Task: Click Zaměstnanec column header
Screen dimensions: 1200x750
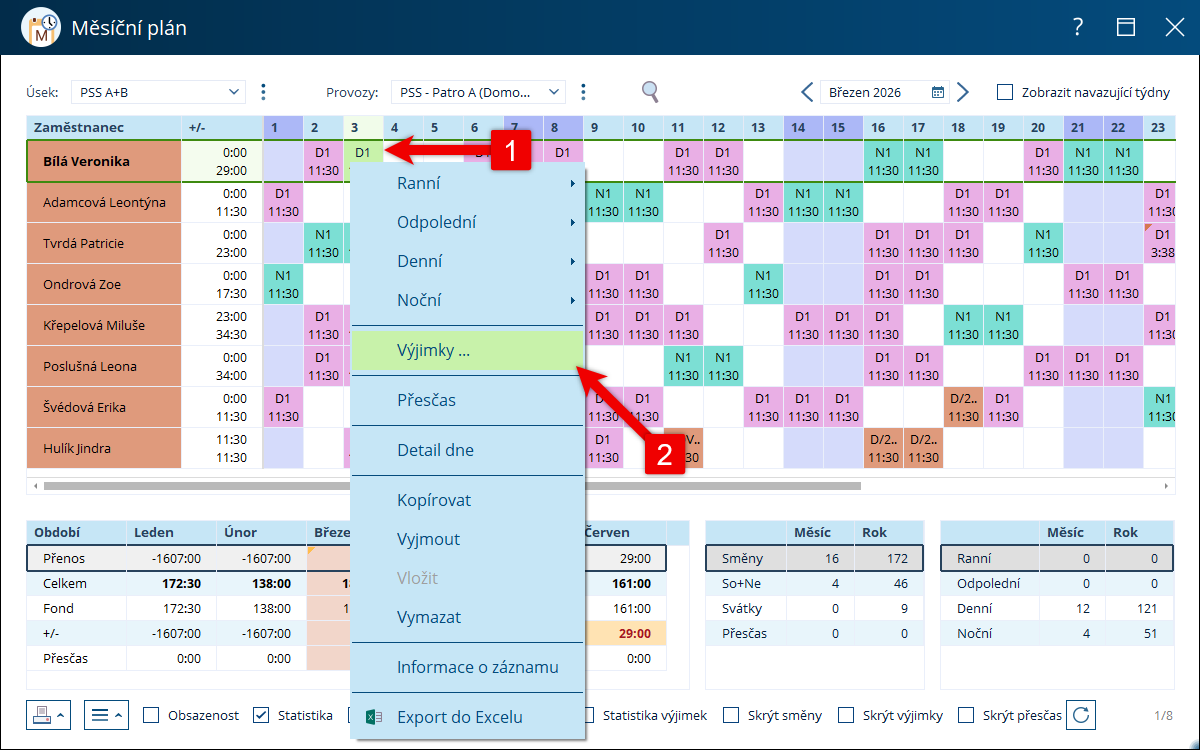Action: (x=103, y=128)
